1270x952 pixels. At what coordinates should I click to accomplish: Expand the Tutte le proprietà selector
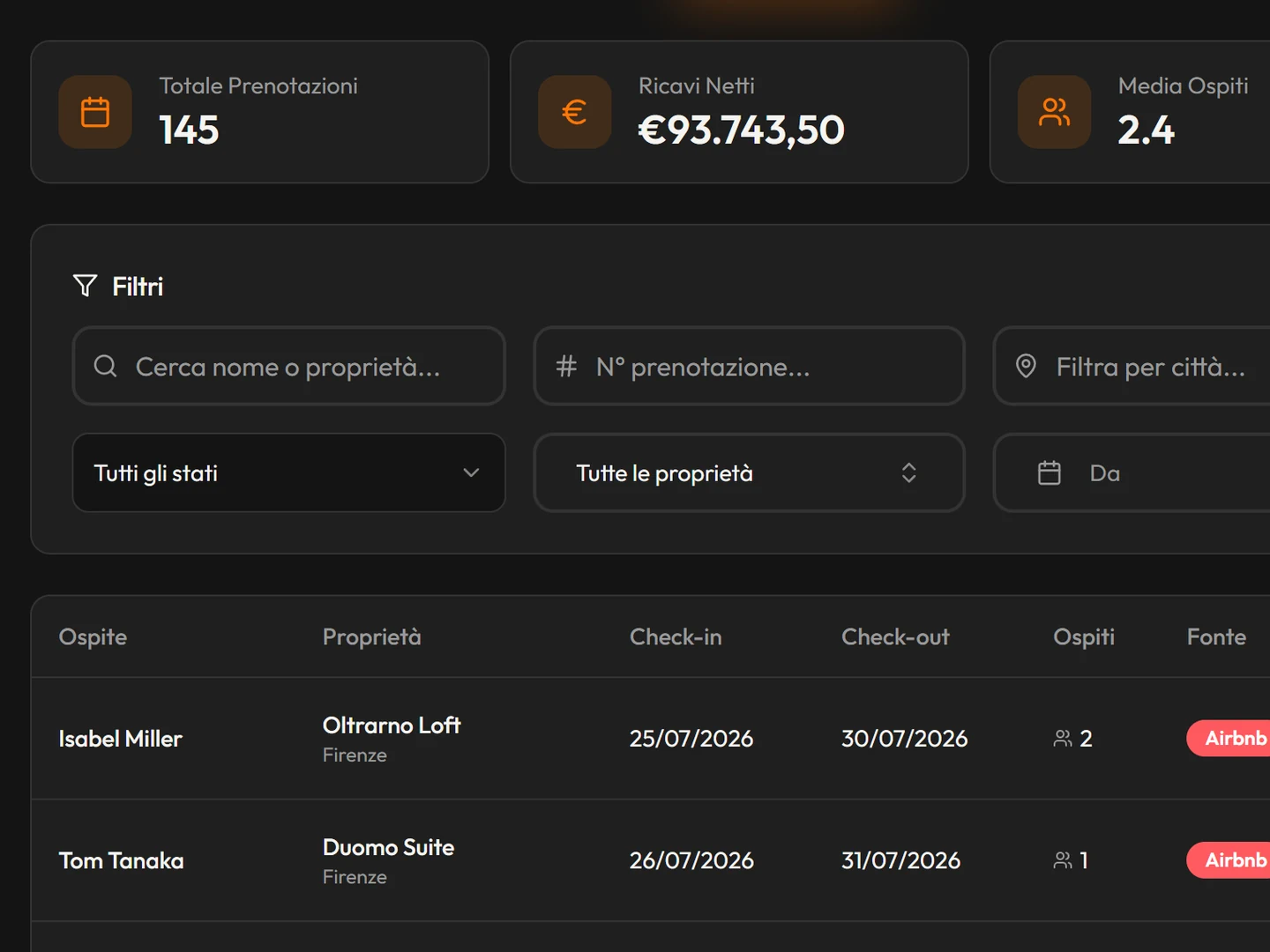pos(749,472)
